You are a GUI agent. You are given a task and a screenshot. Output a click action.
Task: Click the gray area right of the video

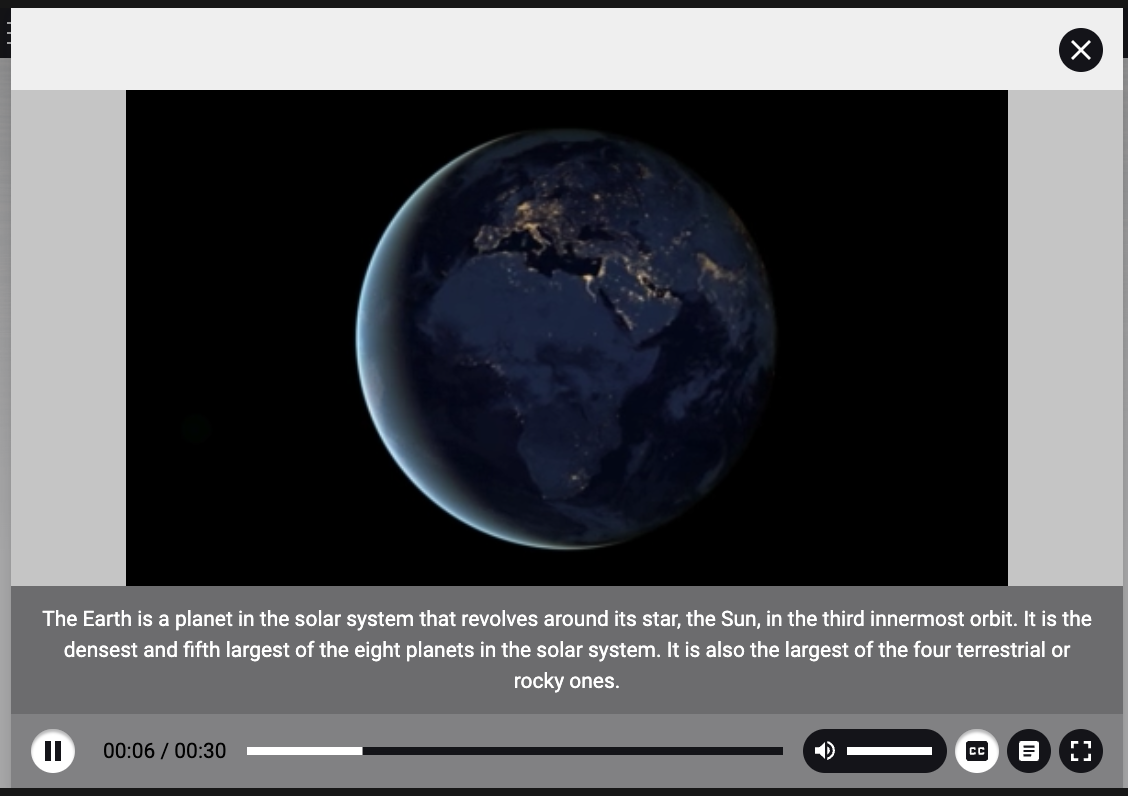1065,338
